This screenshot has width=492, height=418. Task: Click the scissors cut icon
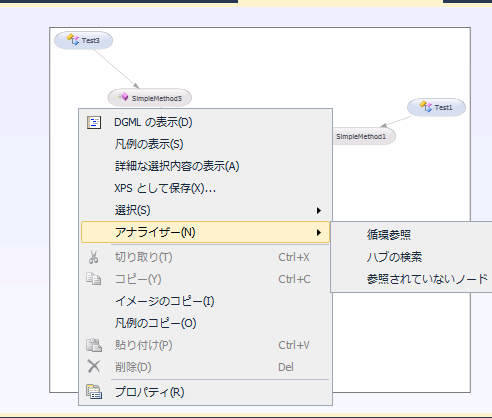(x=94, y=257)
